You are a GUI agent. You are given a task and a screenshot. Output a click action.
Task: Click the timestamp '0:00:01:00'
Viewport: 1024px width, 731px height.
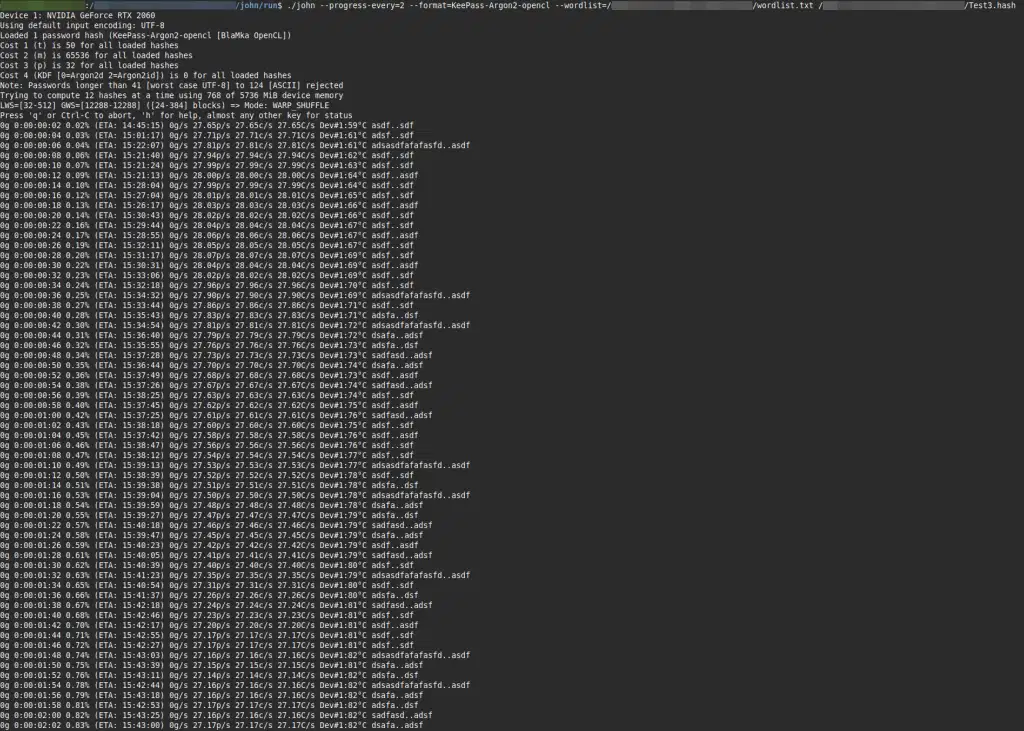(37, 415)
